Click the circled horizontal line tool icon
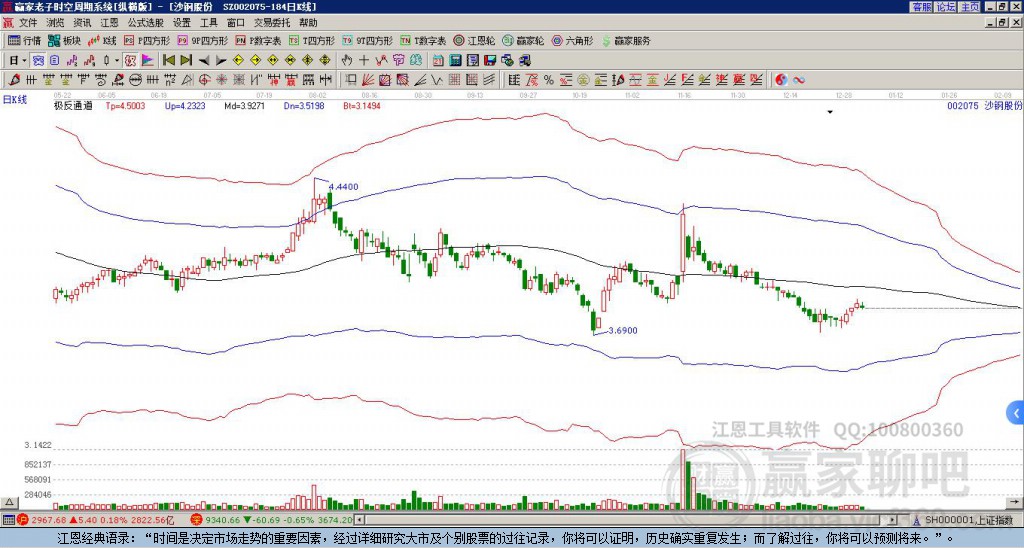1024x548 pixels. (135, 80)
